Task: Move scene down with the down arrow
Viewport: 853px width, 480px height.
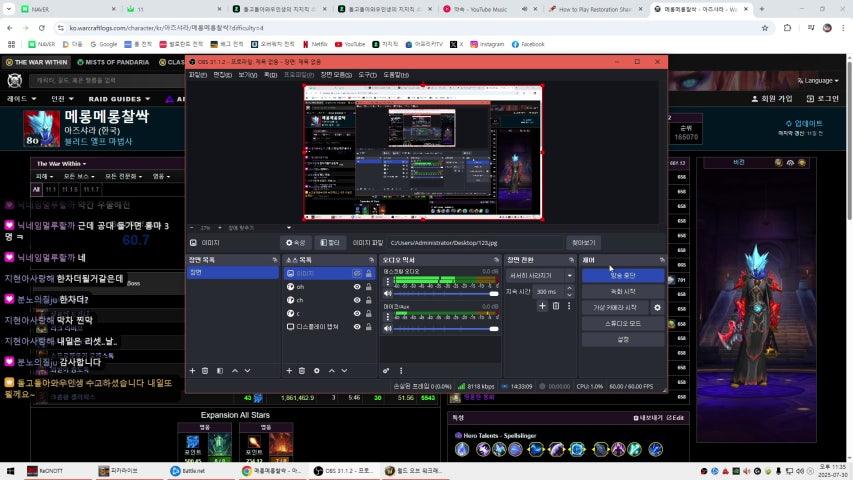Action: 248,371
